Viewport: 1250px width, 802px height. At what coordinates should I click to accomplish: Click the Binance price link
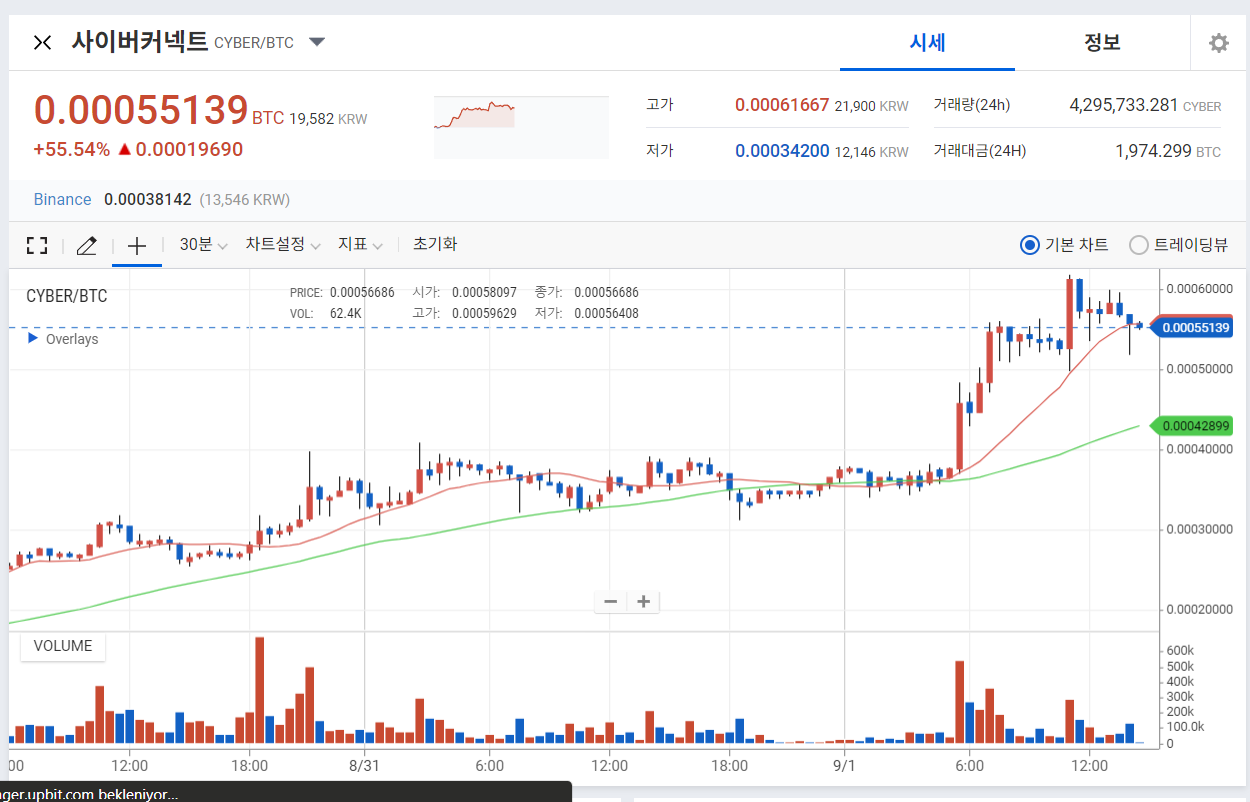tap(62, 199)
